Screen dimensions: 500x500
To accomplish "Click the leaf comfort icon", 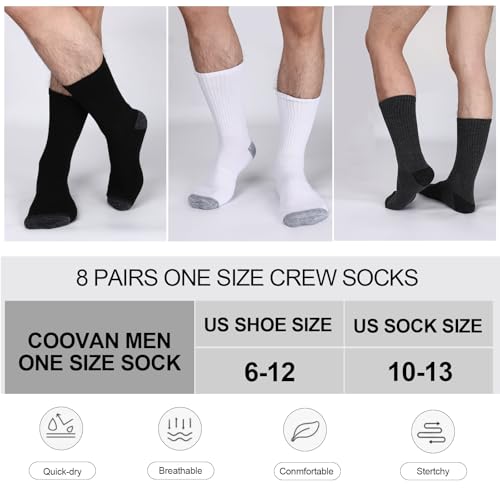I will (x=305, y=430).
